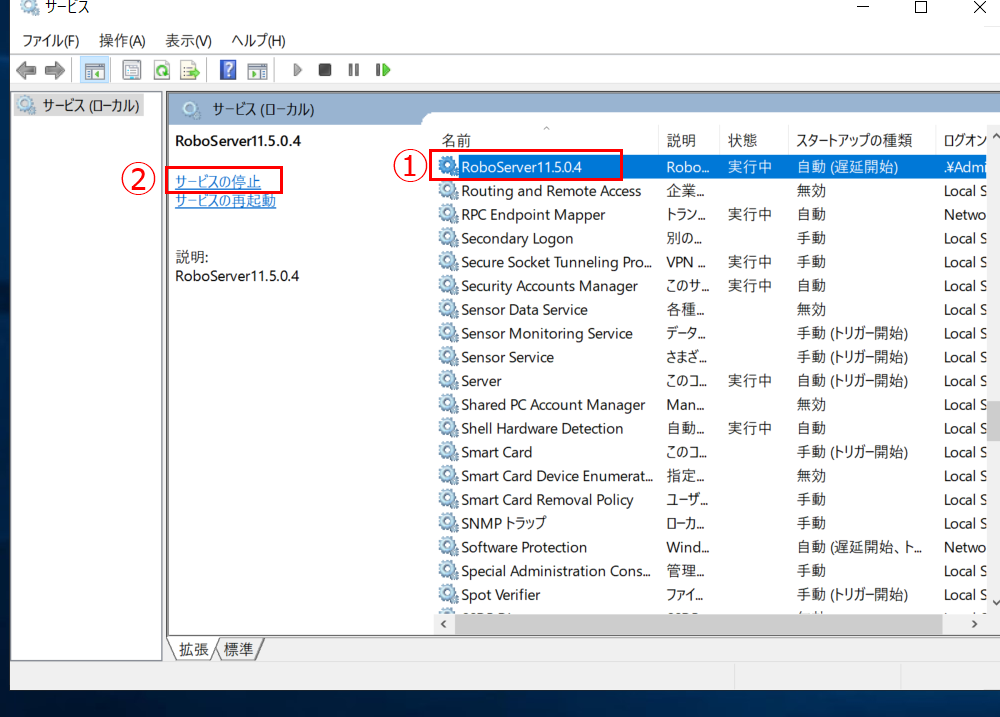1000x717 pixels.
Task: Sort by the 名前 column header
Action: [x=546, y=140]
